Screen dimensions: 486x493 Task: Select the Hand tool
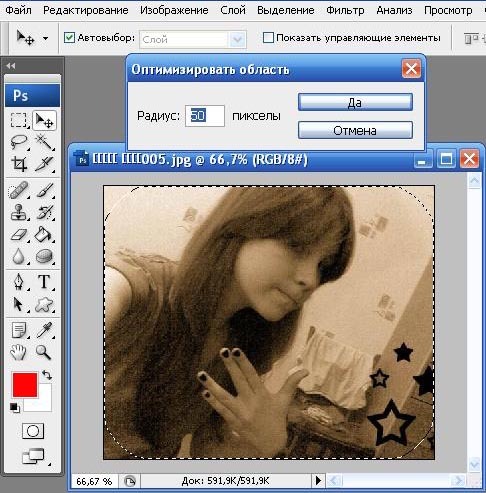[x=19, y=352]
